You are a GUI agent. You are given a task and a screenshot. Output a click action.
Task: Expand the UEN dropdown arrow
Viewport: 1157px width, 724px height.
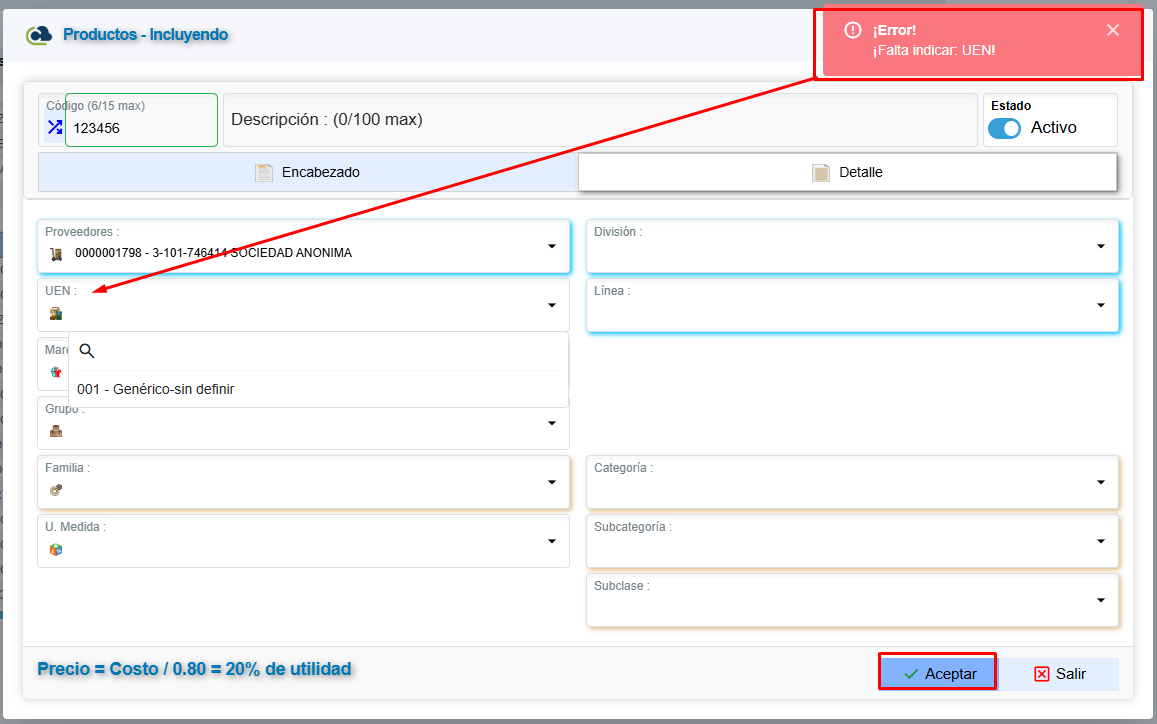tap(552, 306)
